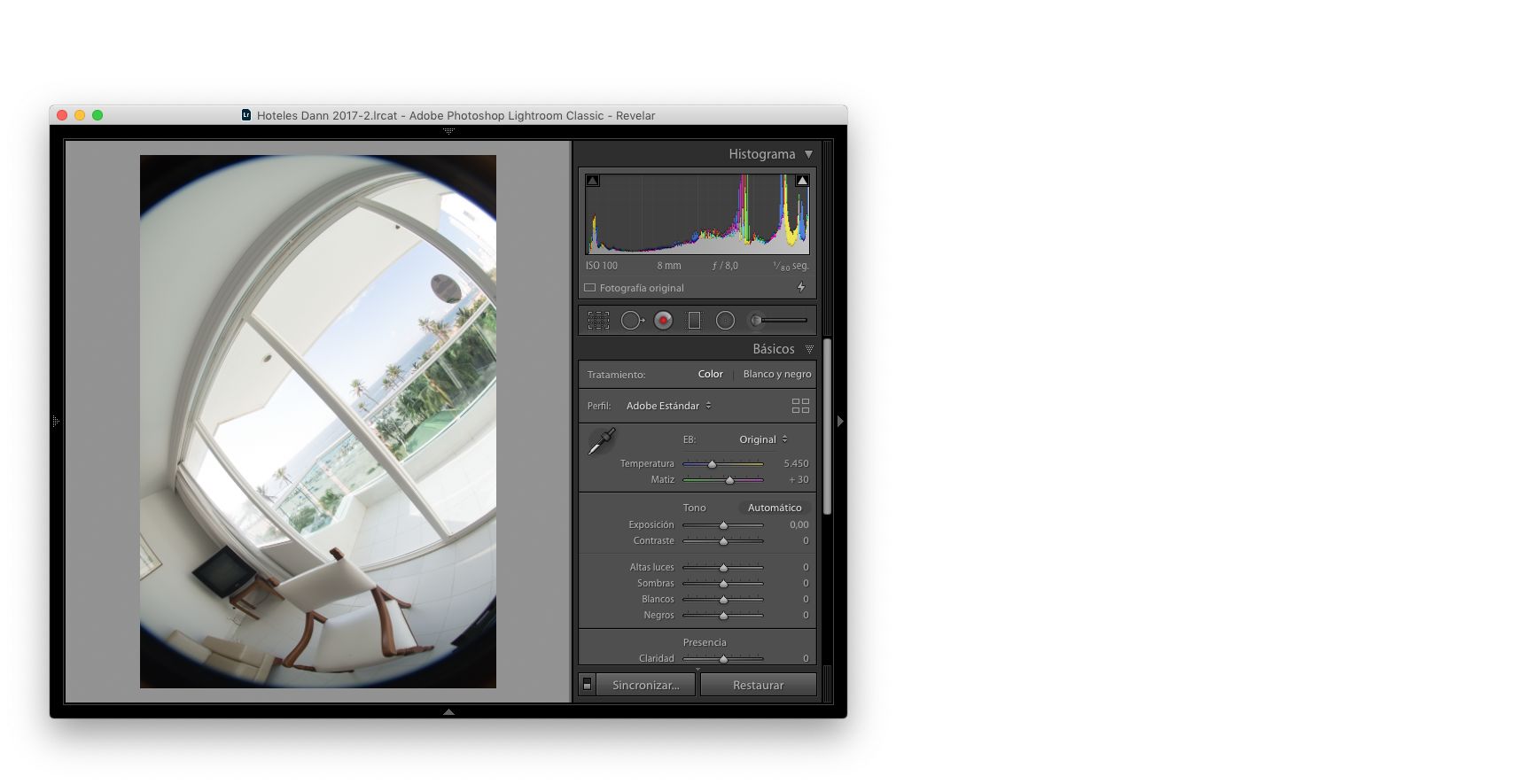Click the Restaurar button

pos(758,685)
